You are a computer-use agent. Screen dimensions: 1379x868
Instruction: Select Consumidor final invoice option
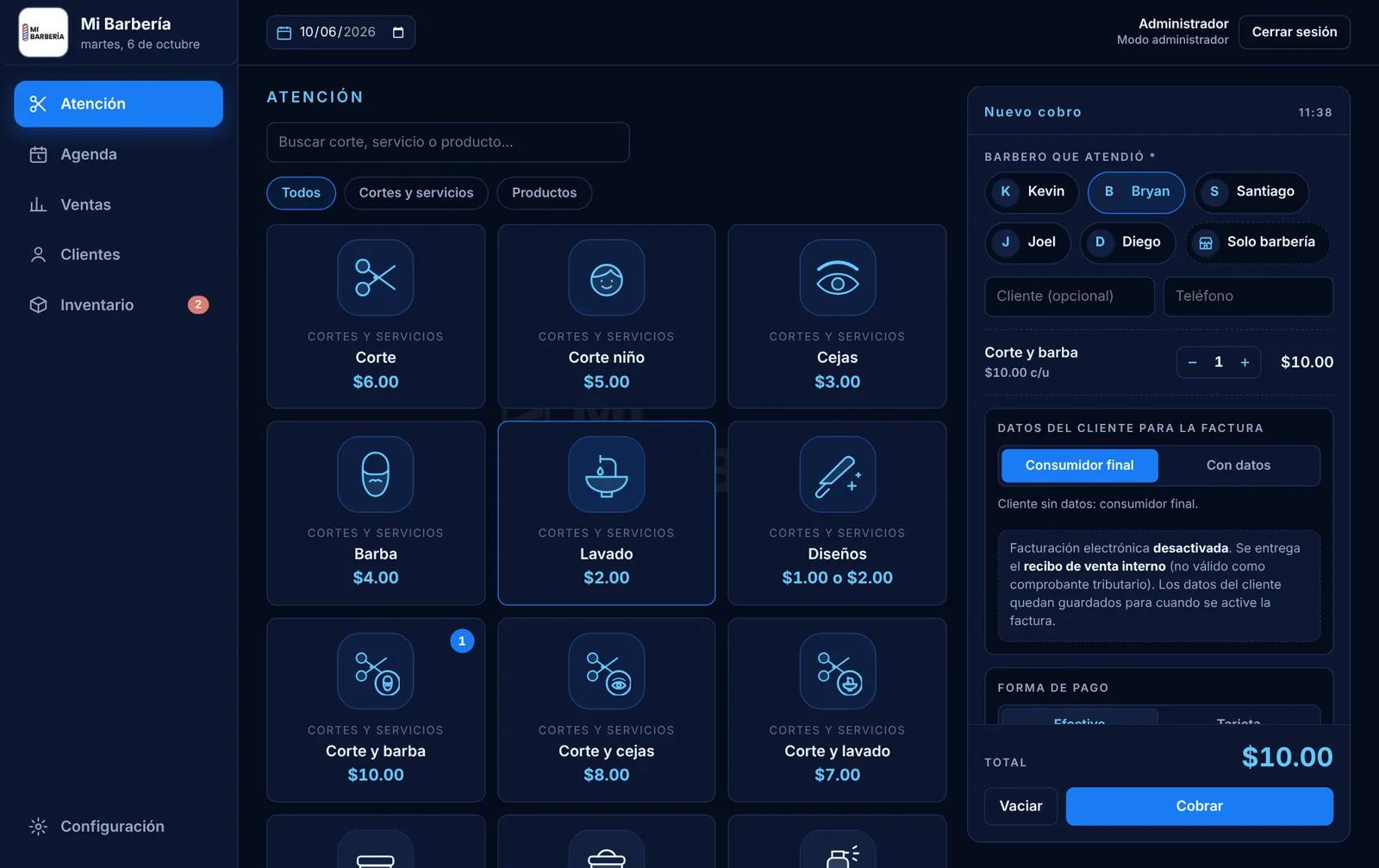point(1079,465)
